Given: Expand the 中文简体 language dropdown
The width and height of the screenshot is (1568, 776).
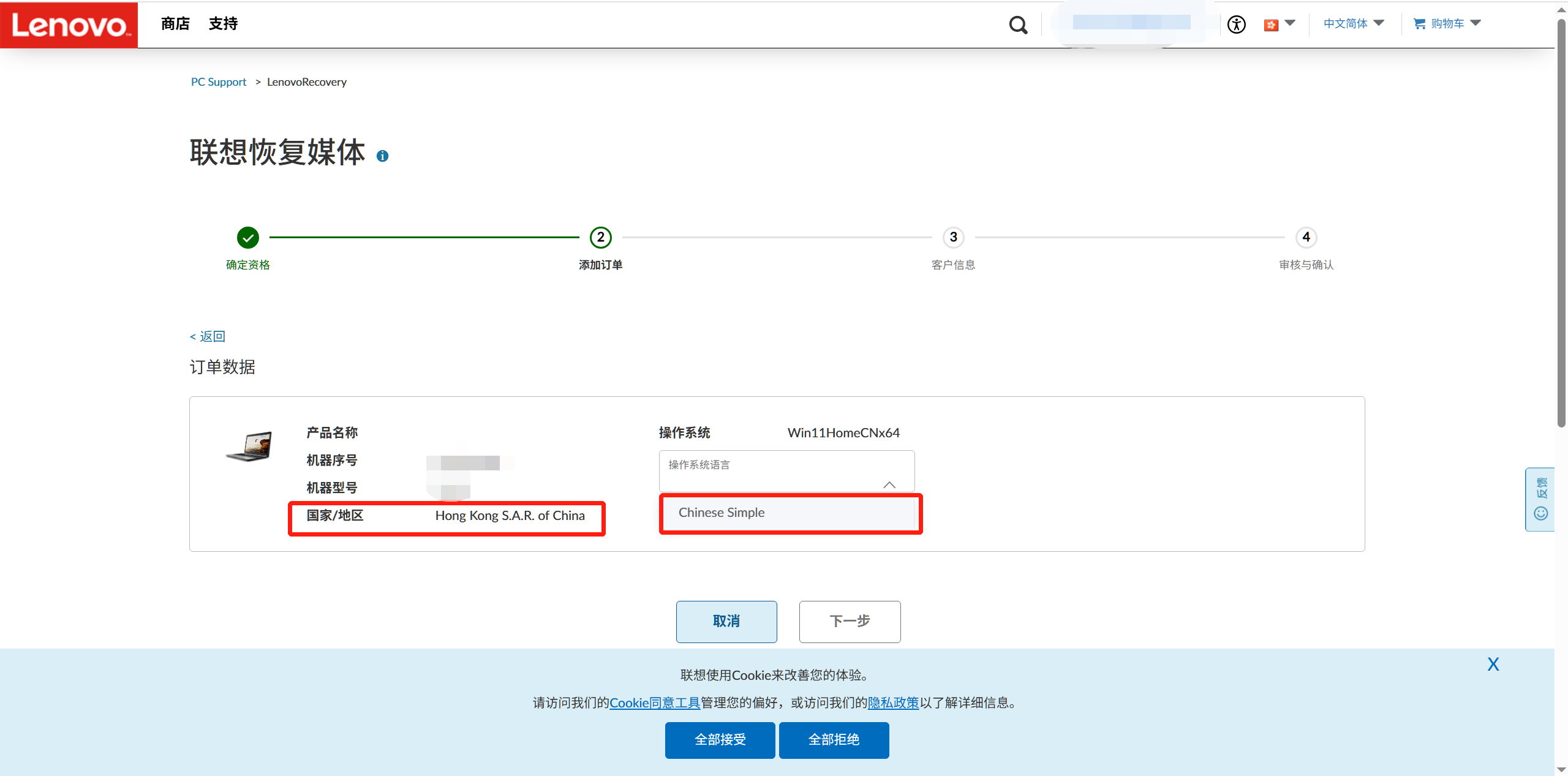Looking at the screenshot, I should pos(1354,24).
